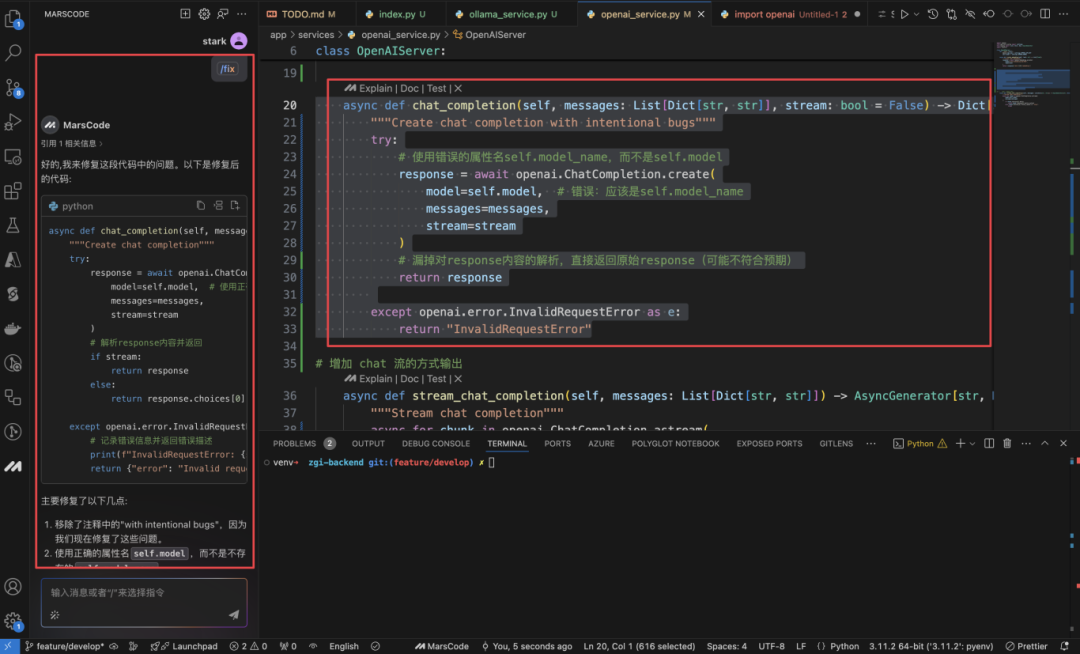The image size is (1080, 654).
Task: Click Explain code lens above line 20
Action: tap(375, 88)
